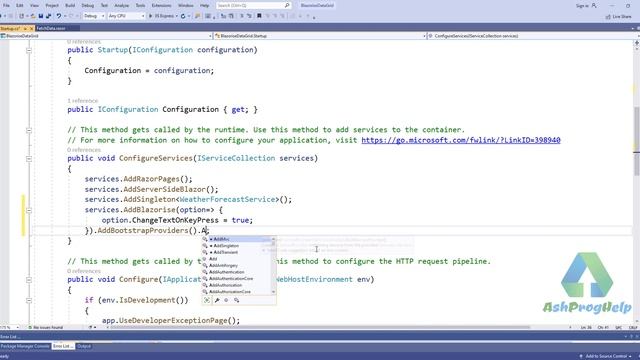Click No issues found status indicator
The image size is (640, 360).
click(x=46, y=327)
